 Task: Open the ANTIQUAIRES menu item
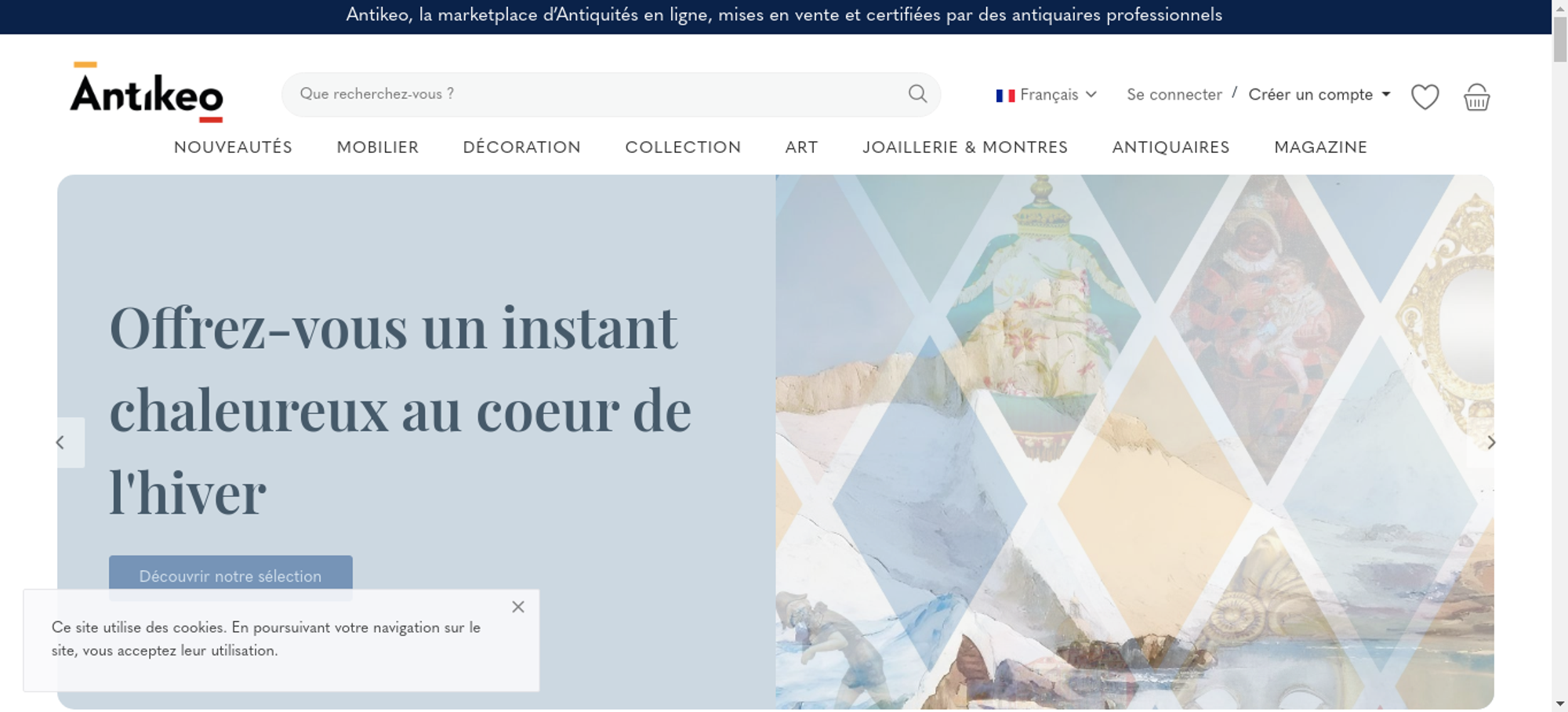pyautogui.click(x=1171, y=147)
